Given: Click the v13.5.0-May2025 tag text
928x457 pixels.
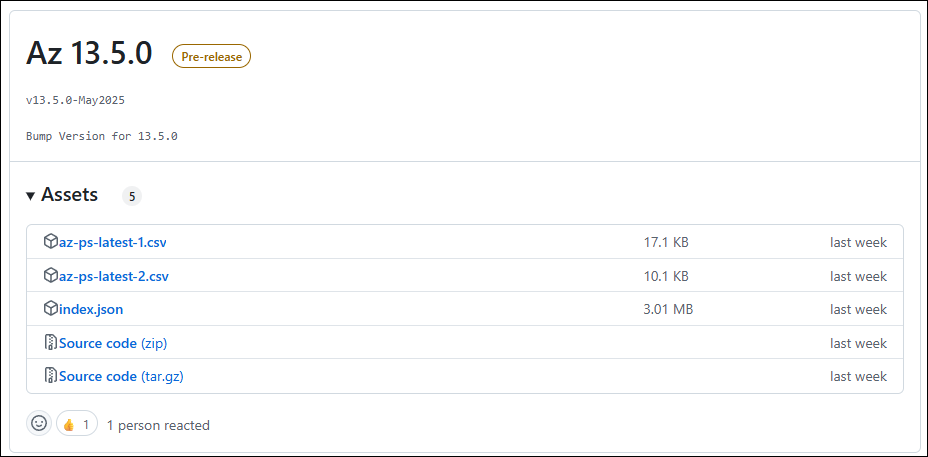Looking at the screenshot, I should click(75, 100).
